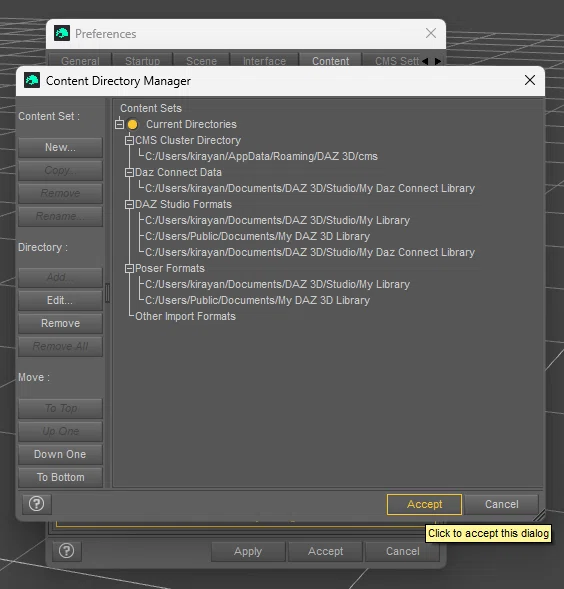
Task: Click Edit... directory button
Action: pos(60,300)
